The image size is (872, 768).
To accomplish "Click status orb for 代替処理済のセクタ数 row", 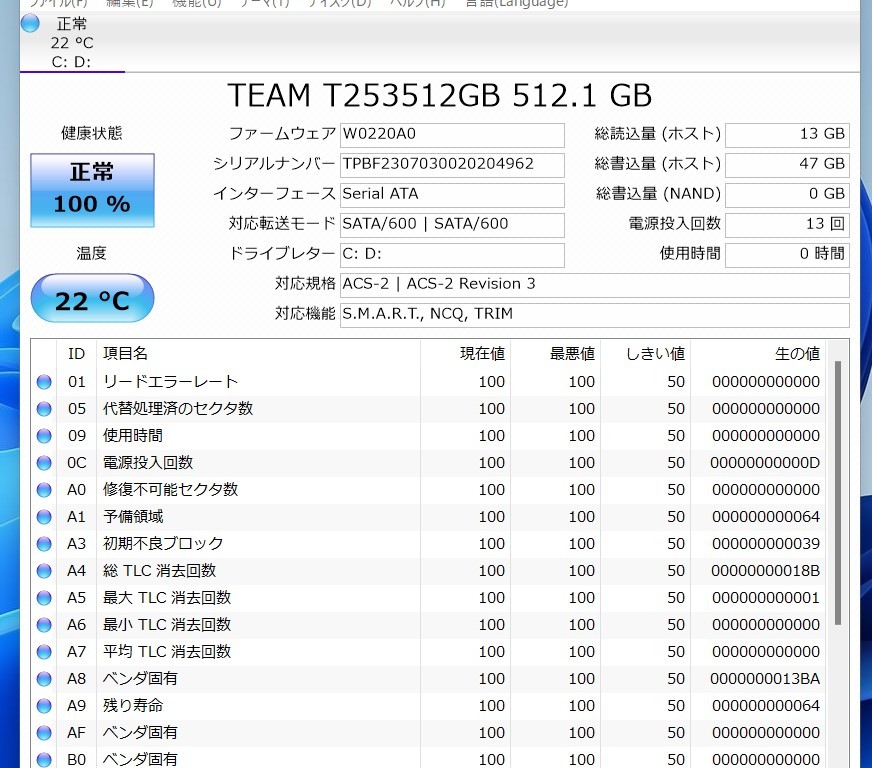I will pyautogui.click(x=44, y=409).
